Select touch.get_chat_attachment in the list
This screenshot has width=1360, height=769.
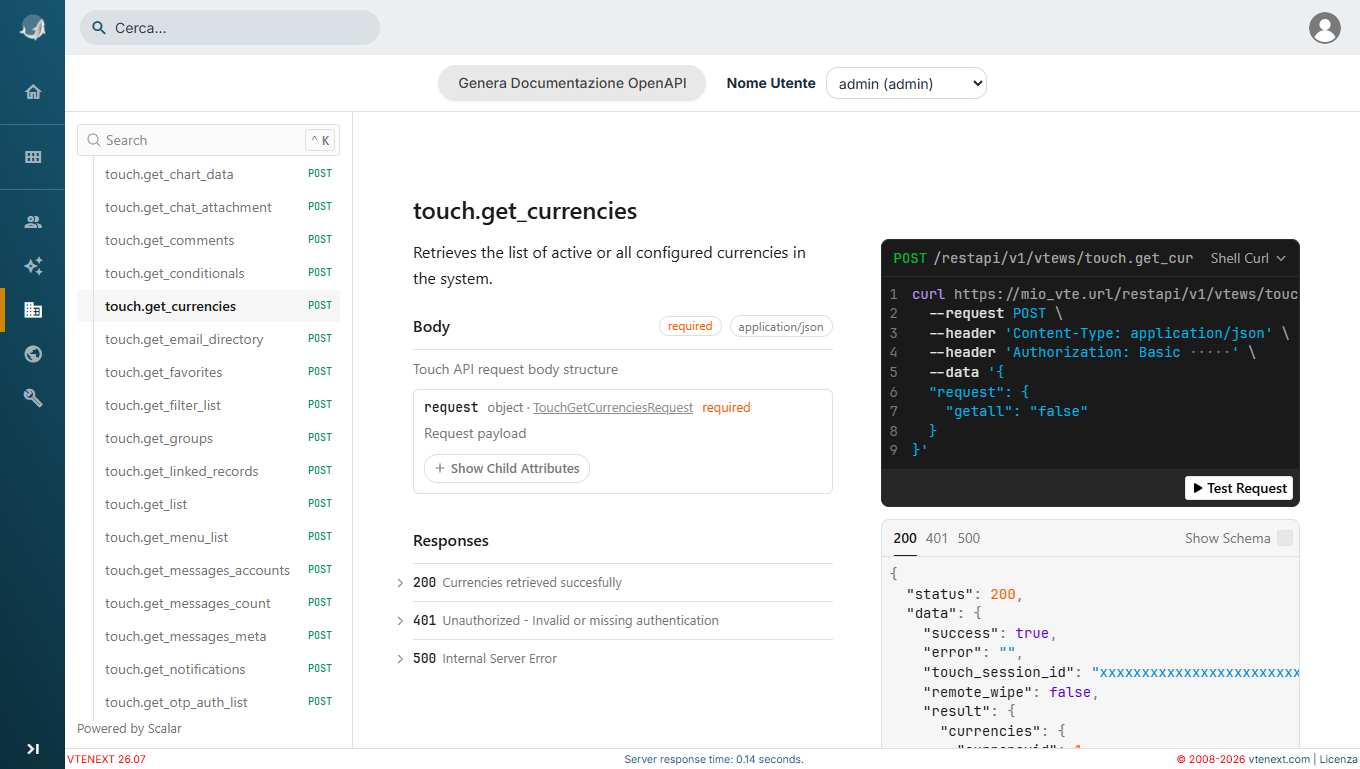(208, 207)
